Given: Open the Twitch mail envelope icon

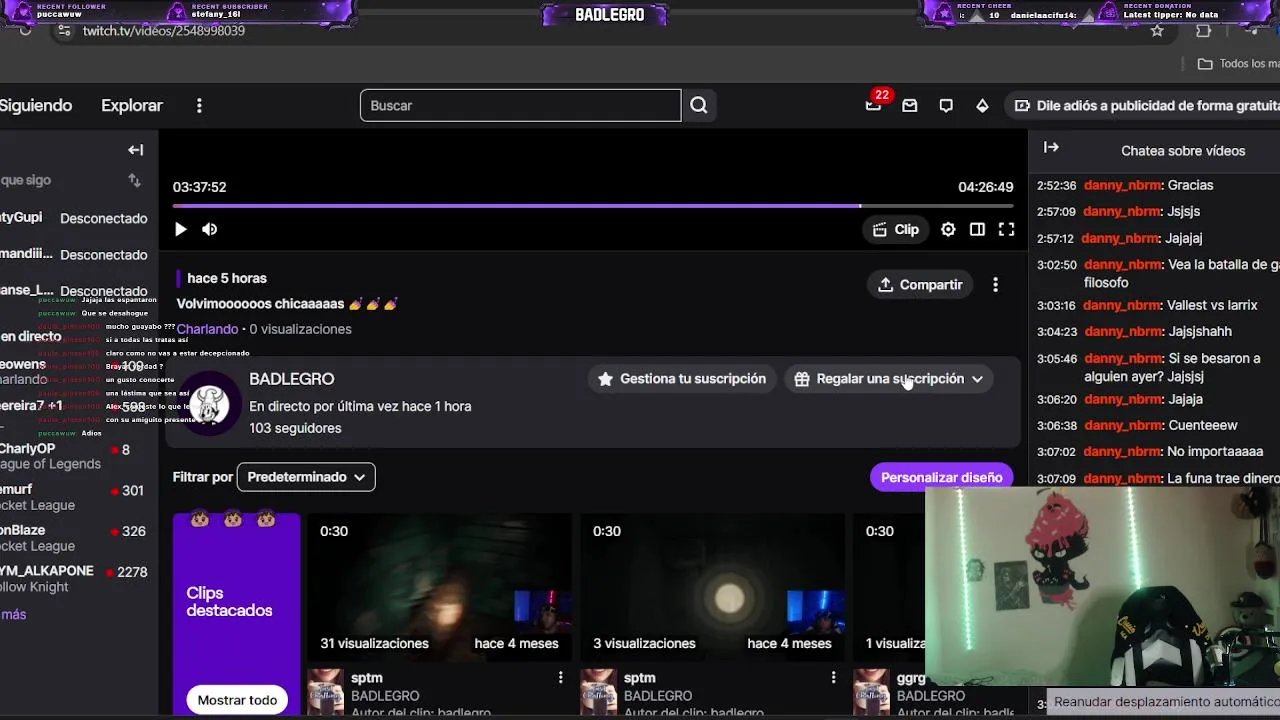Looking at the screenshot, I should point(910,105).
